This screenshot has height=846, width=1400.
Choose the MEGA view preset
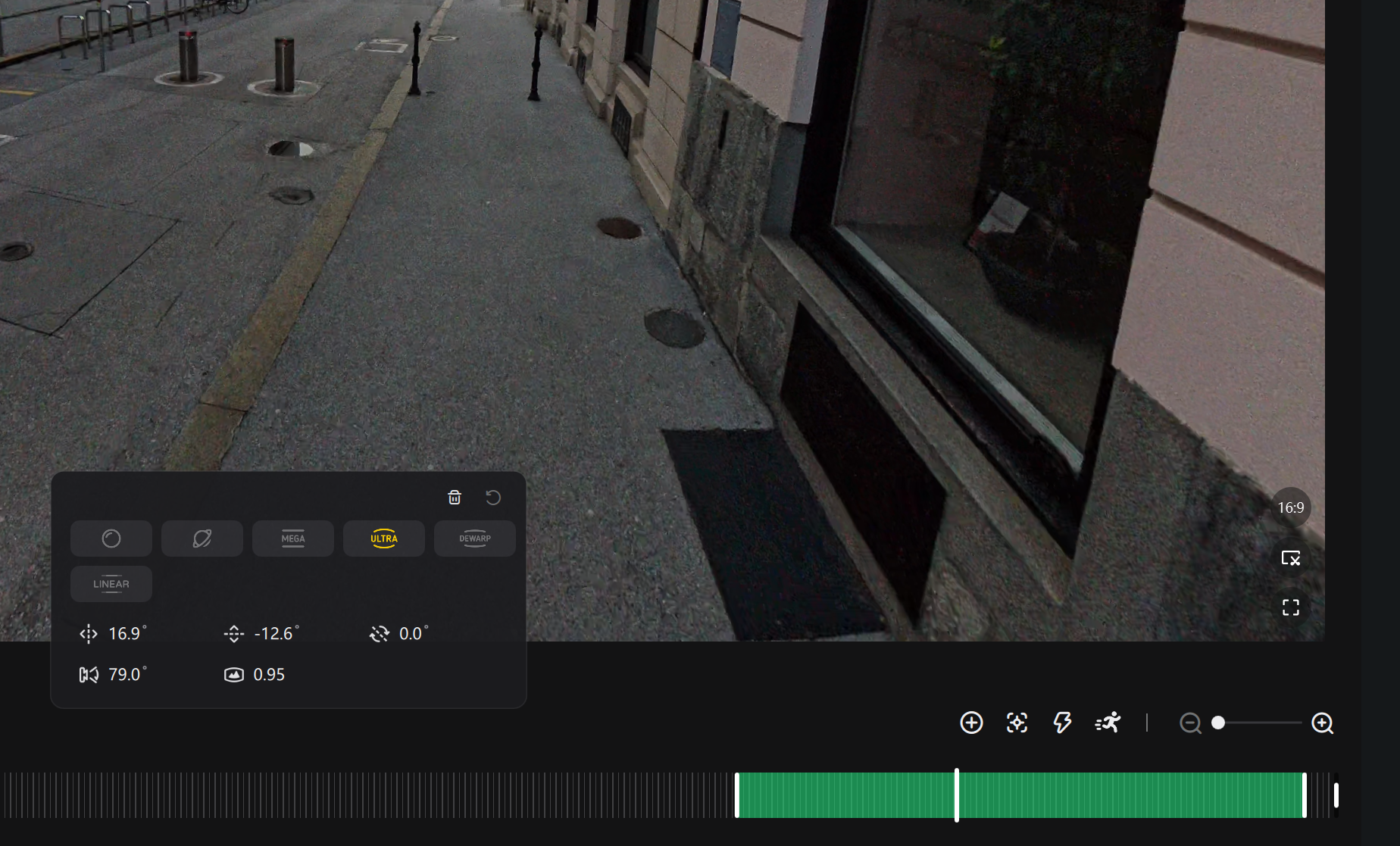pyautogui.click(x=293, y=539)
